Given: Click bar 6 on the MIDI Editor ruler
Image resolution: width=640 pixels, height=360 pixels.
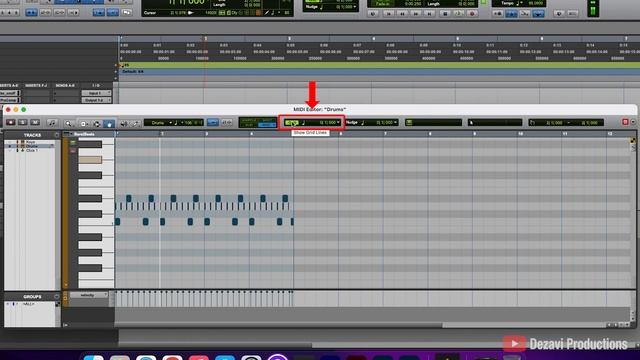Looking at the screenshot, I should coord(341,134).
